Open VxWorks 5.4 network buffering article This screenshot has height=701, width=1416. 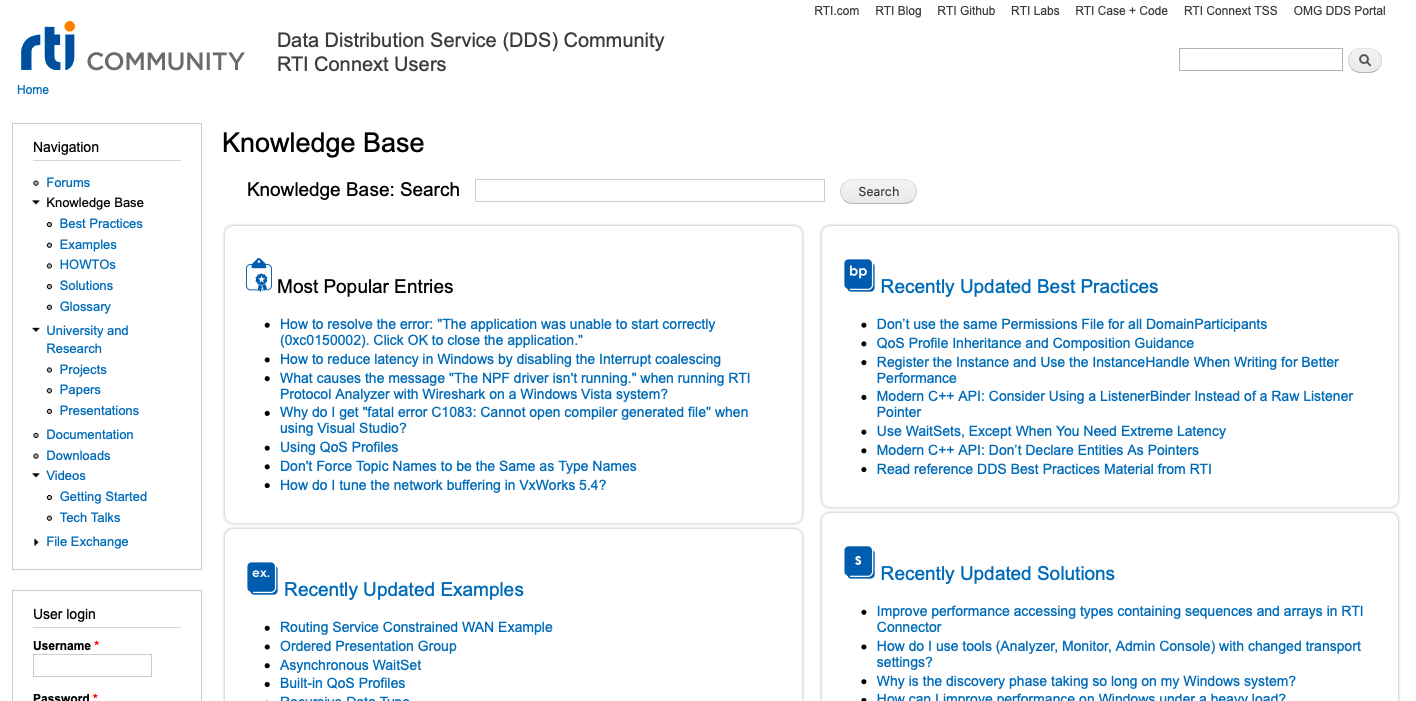[x=443, y=486]
